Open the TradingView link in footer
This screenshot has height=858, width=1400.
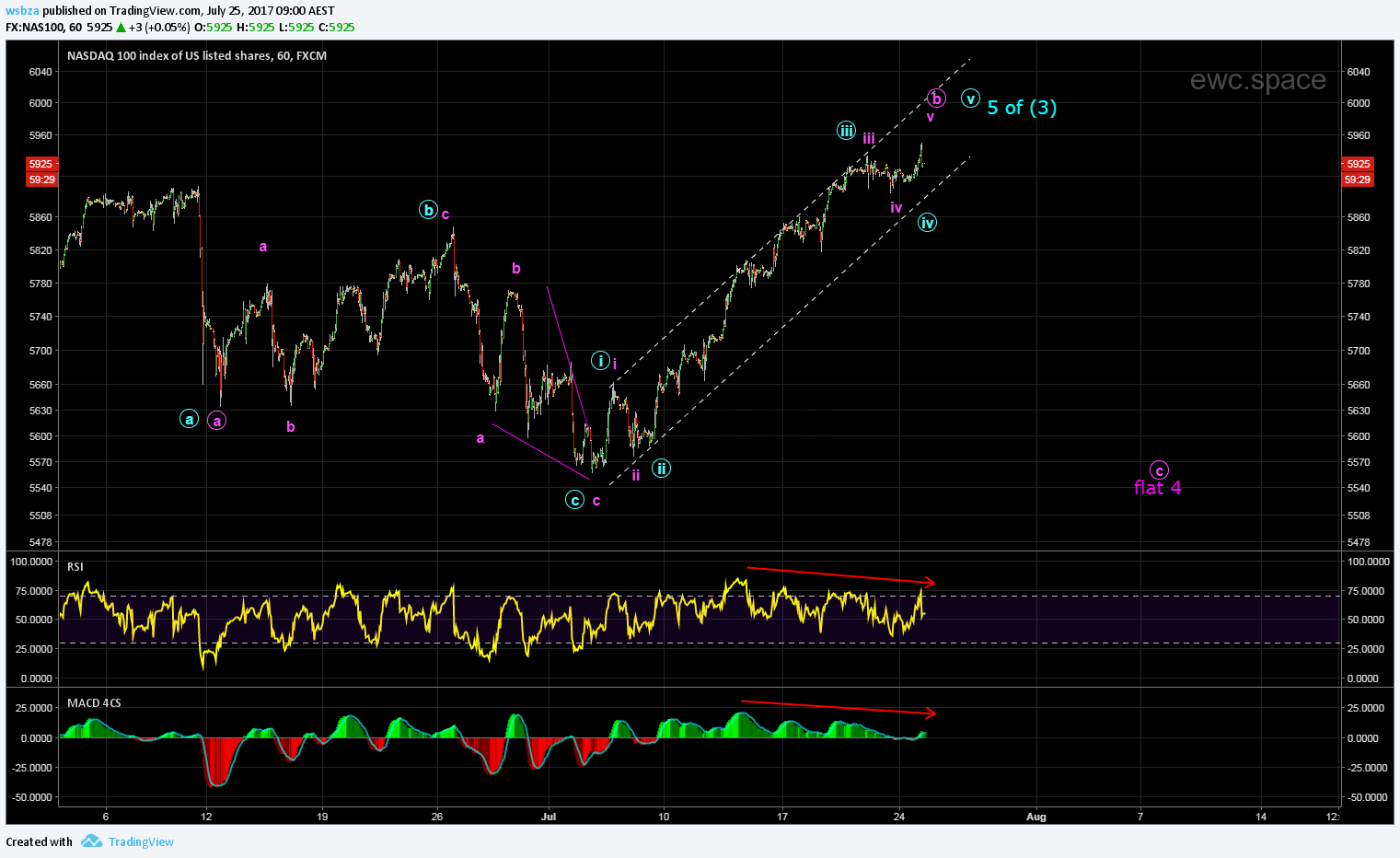pyautogui.click(x=141, y=841)
